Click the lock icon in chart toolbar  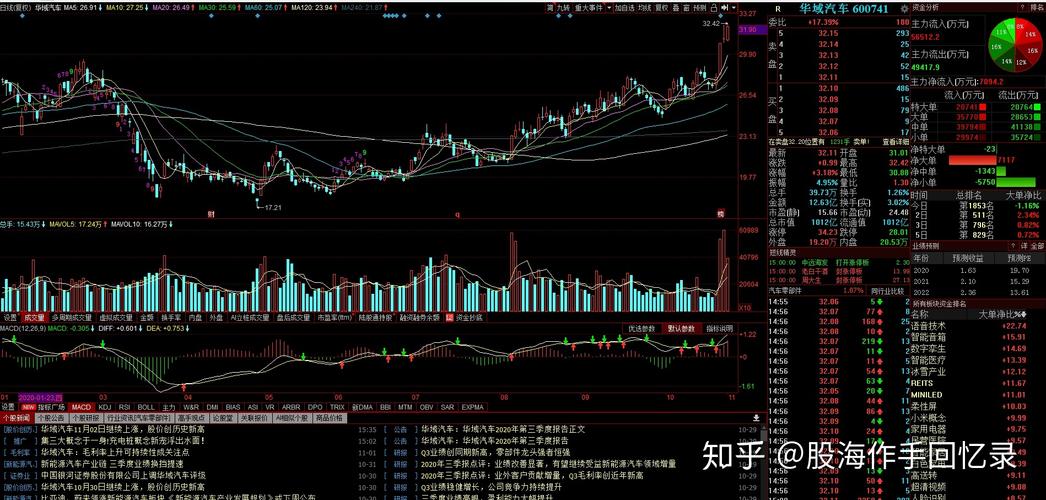714,8
